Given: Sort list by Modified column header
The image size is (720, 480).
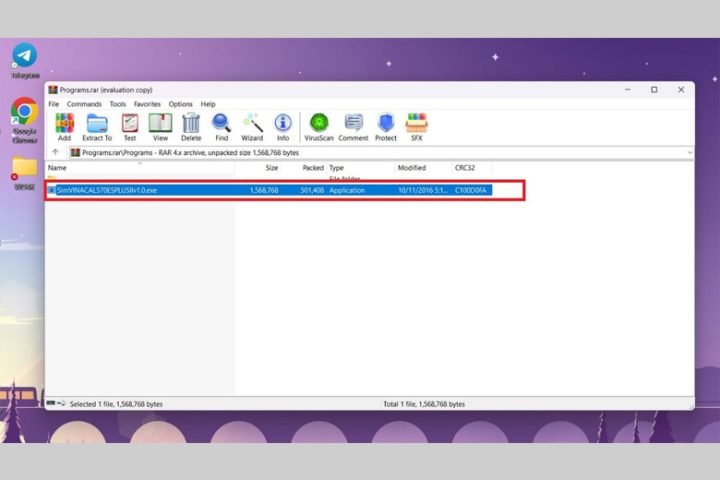Looking at the screenshot, I should 411,168.
